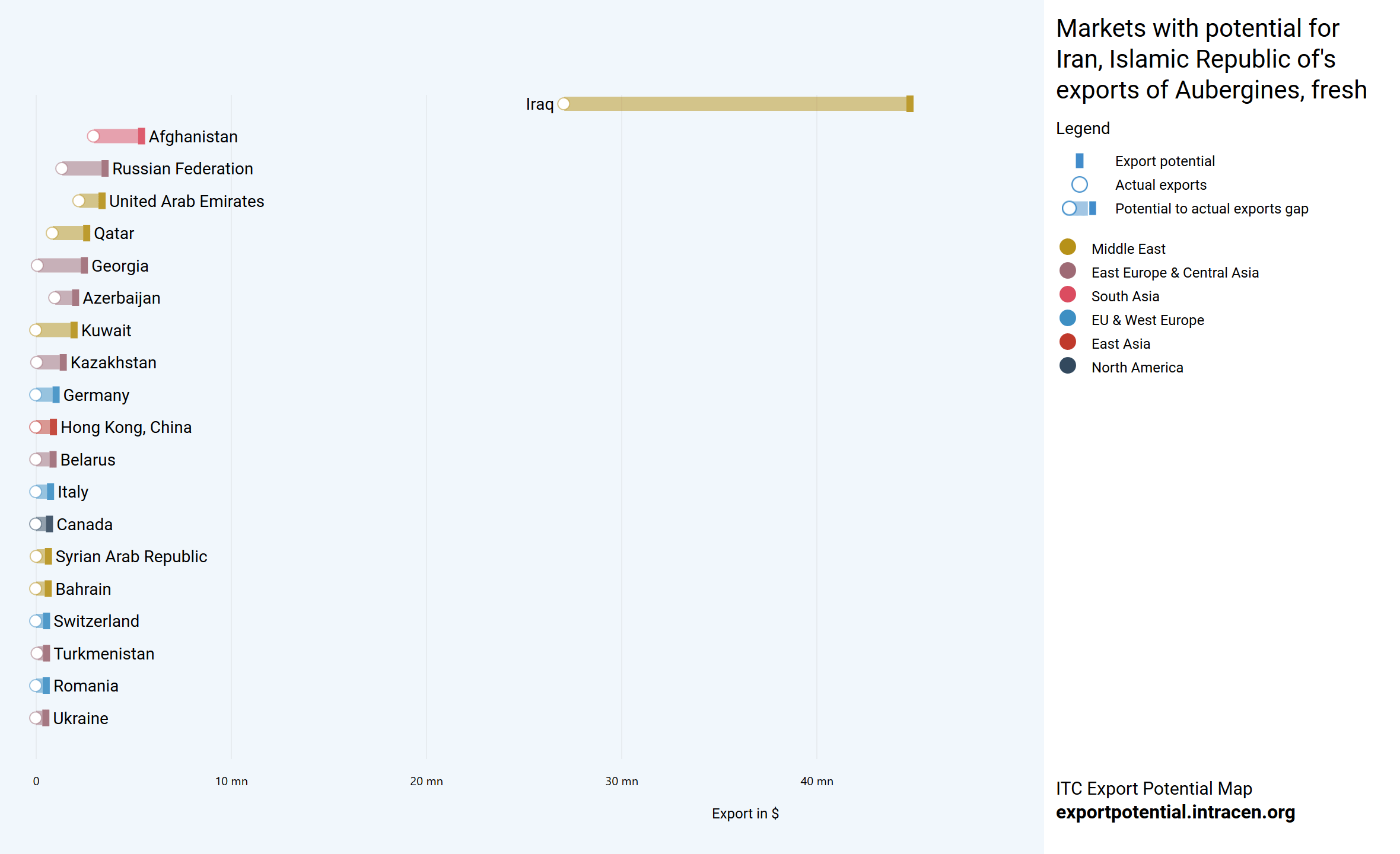Select the South Asia legend dot
This screenshot has width=1400, height=854.
click(x=1067, y=295)
